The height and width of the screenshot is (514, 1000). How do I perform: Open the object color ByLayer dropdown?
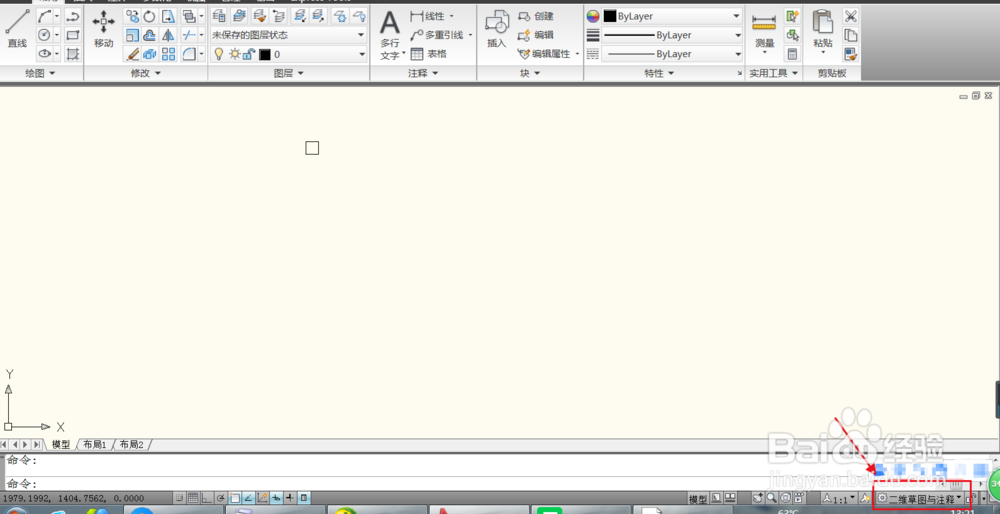pyautogui.click(x=673, y=16)
